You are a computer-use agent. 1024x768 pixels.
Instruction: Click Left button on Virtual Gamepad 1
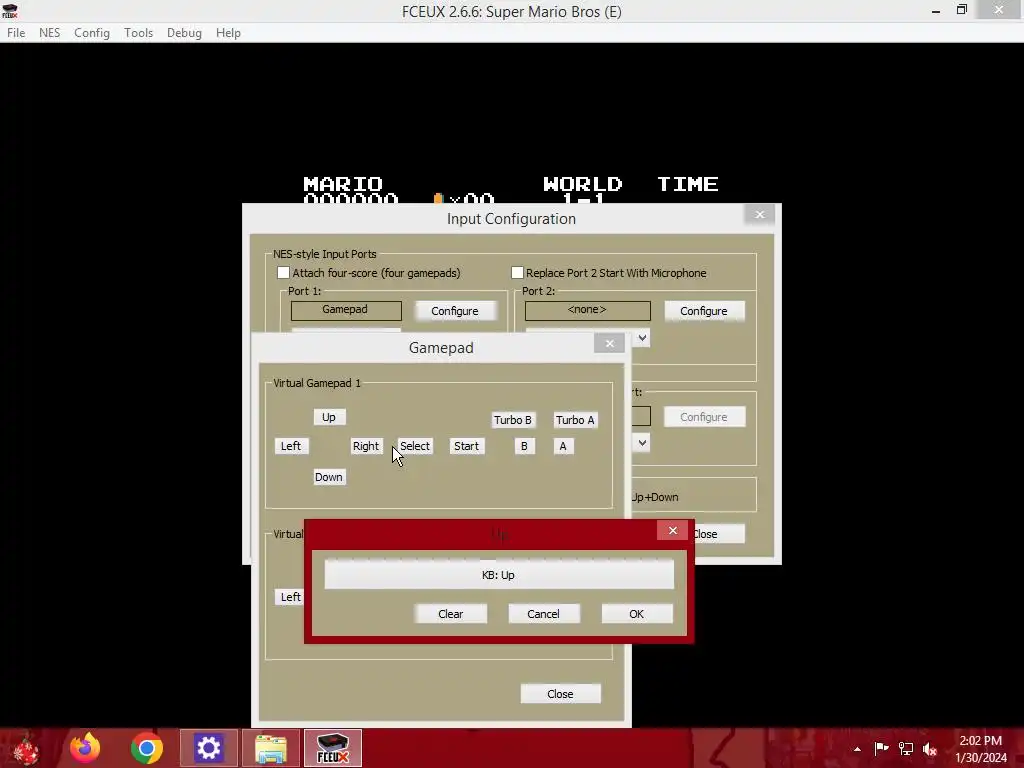(291, 446)
